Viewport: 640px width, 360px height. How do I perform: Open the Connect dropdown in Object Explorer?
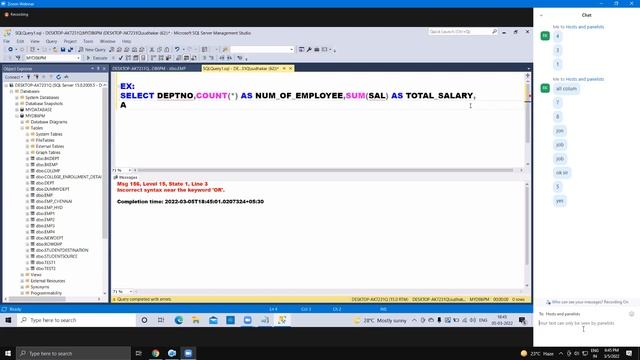tap(14, 77)
